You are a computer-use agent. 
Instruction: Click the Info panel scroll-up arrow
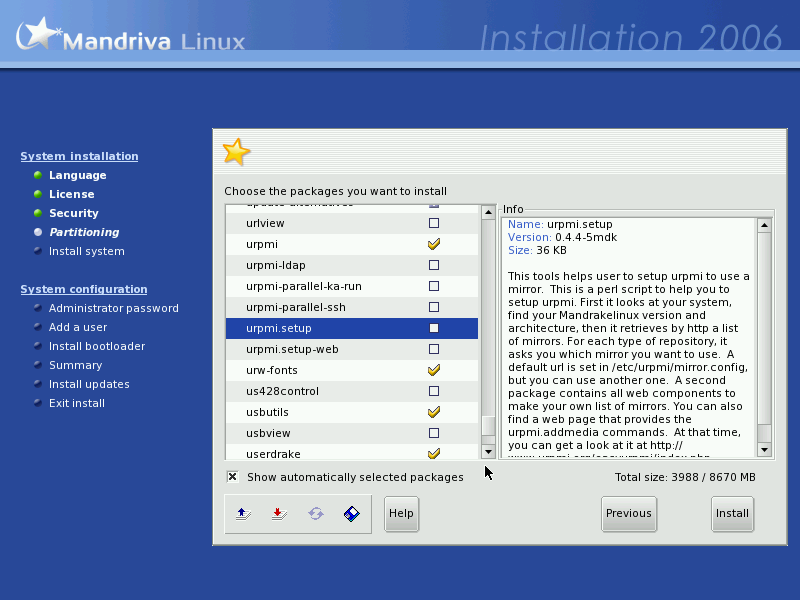pyautogui.click(x=764, y=225)
